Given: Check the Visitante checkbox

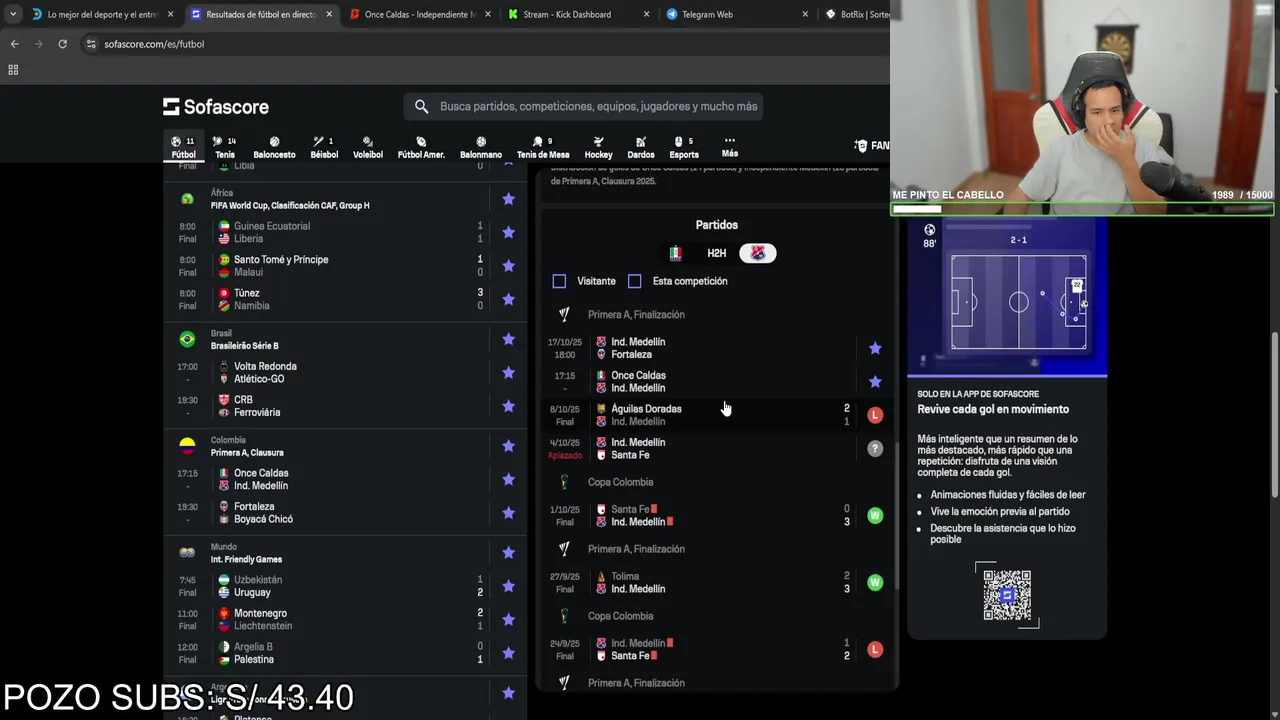Looking at the screenshot, I should (x=559, y=281).
